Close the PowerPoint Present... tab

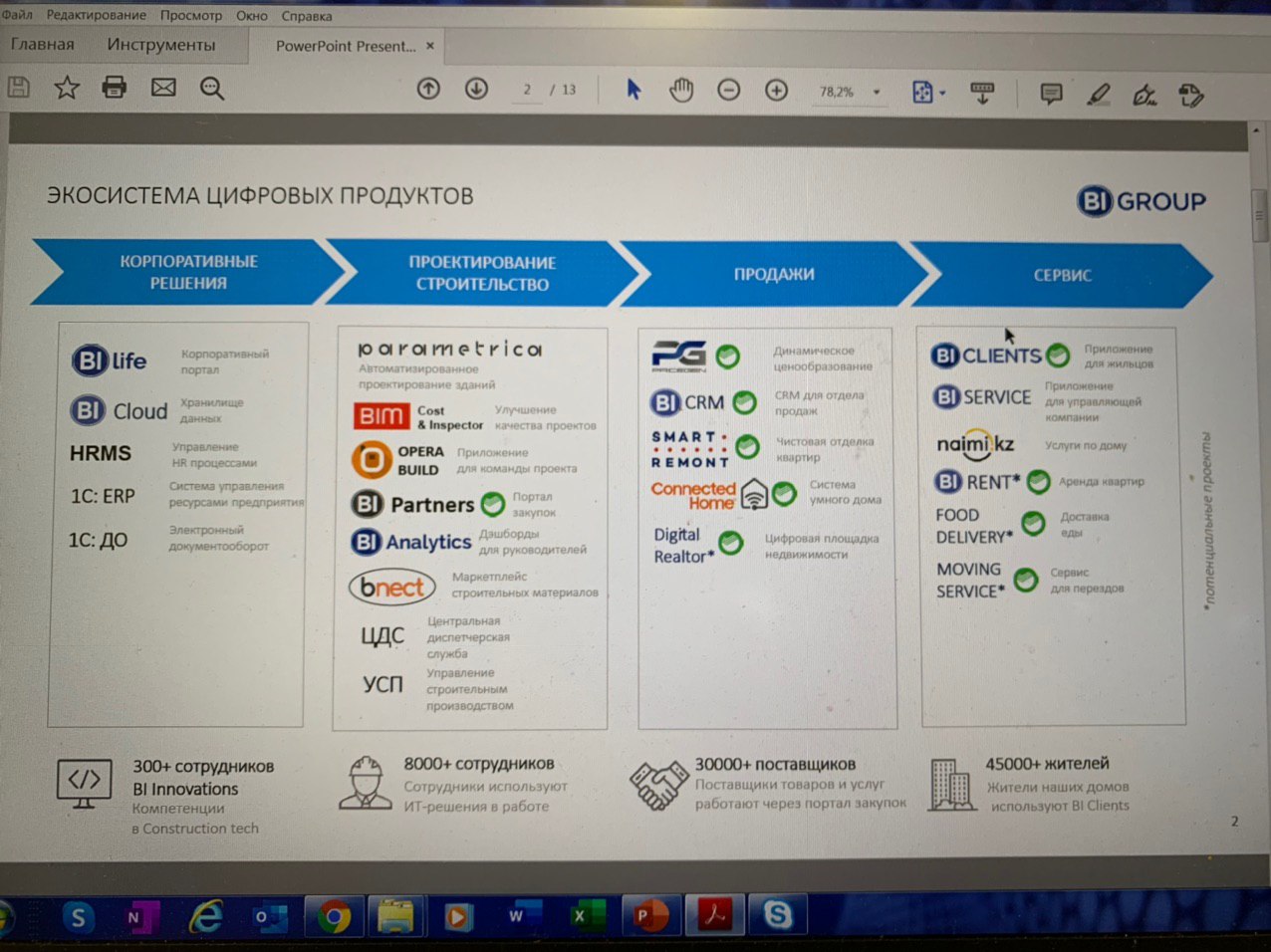tap(430, 46)
